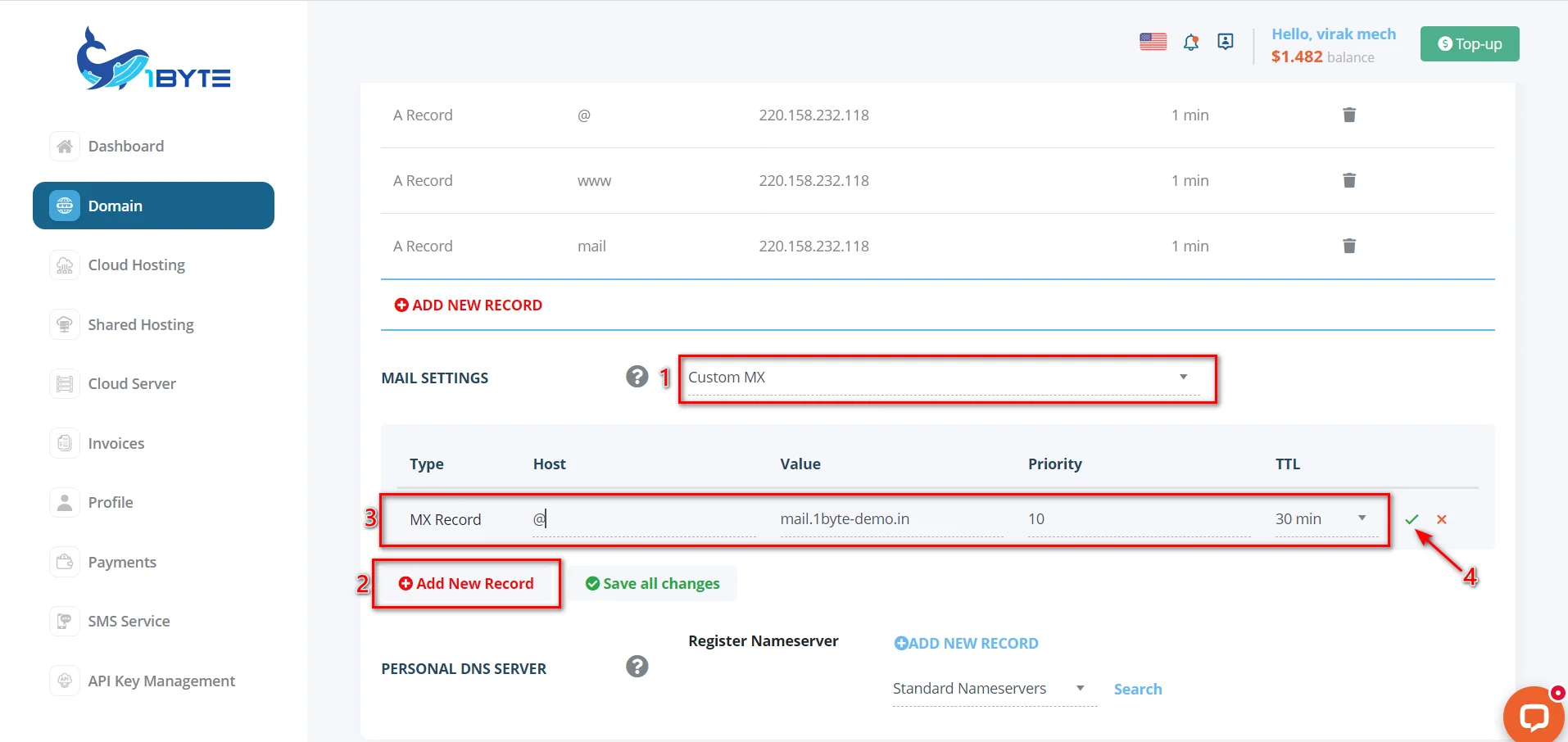The height and width of the screenshot is (742, 1568).
Task: Click the first 220.158.232.118 value
Action: point(813,115)
